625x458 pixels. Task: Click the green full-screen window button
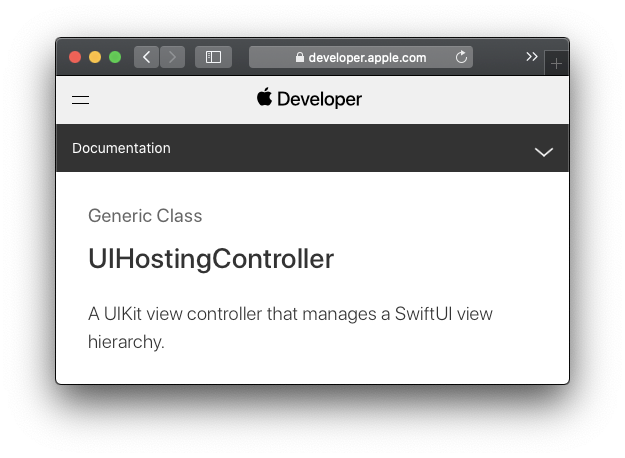pos(115,57)
